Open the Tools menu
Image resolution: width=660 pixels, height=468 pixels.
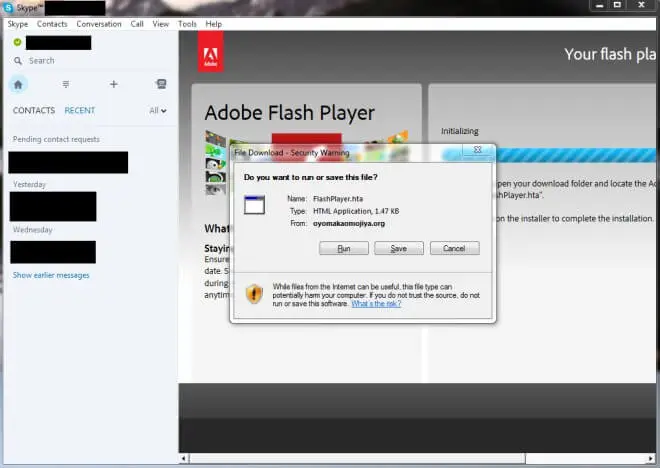187,24
